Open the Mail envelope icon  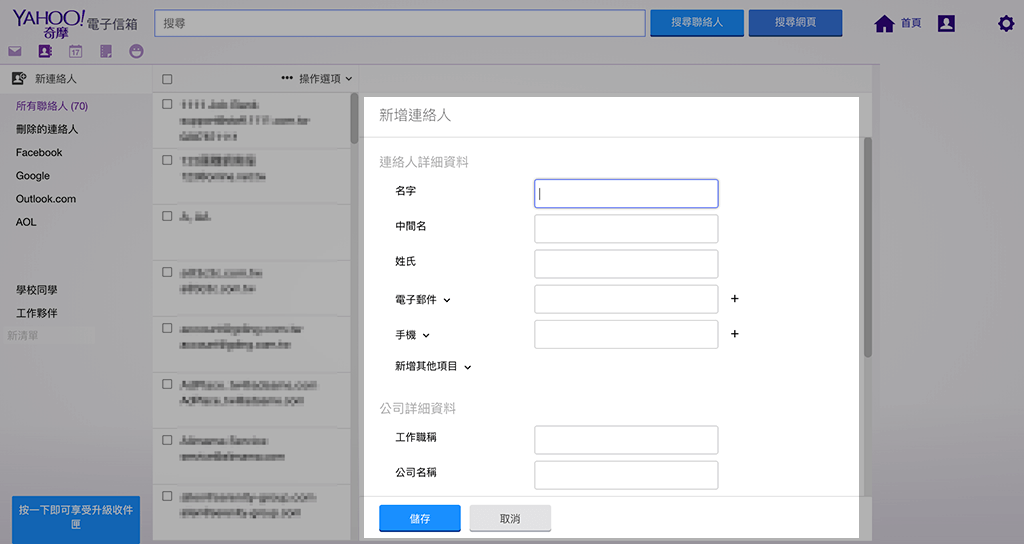pyautogui.click(x=15, y=51)
